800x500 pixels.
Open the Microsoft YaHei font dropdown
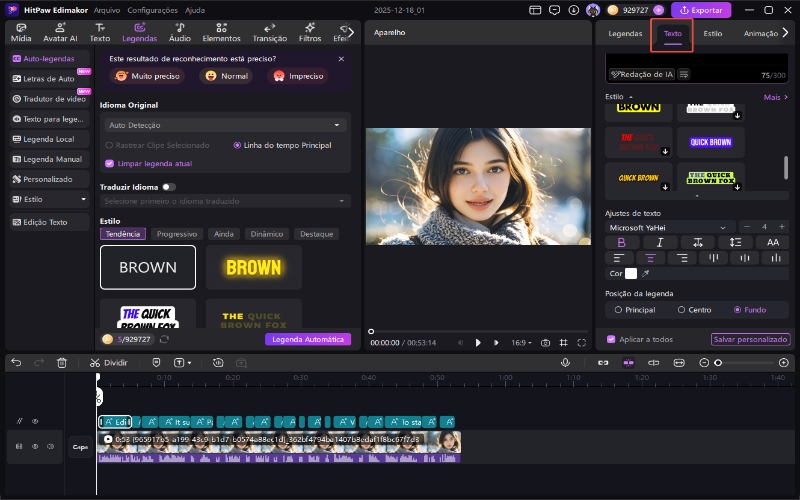coord(669,227)
